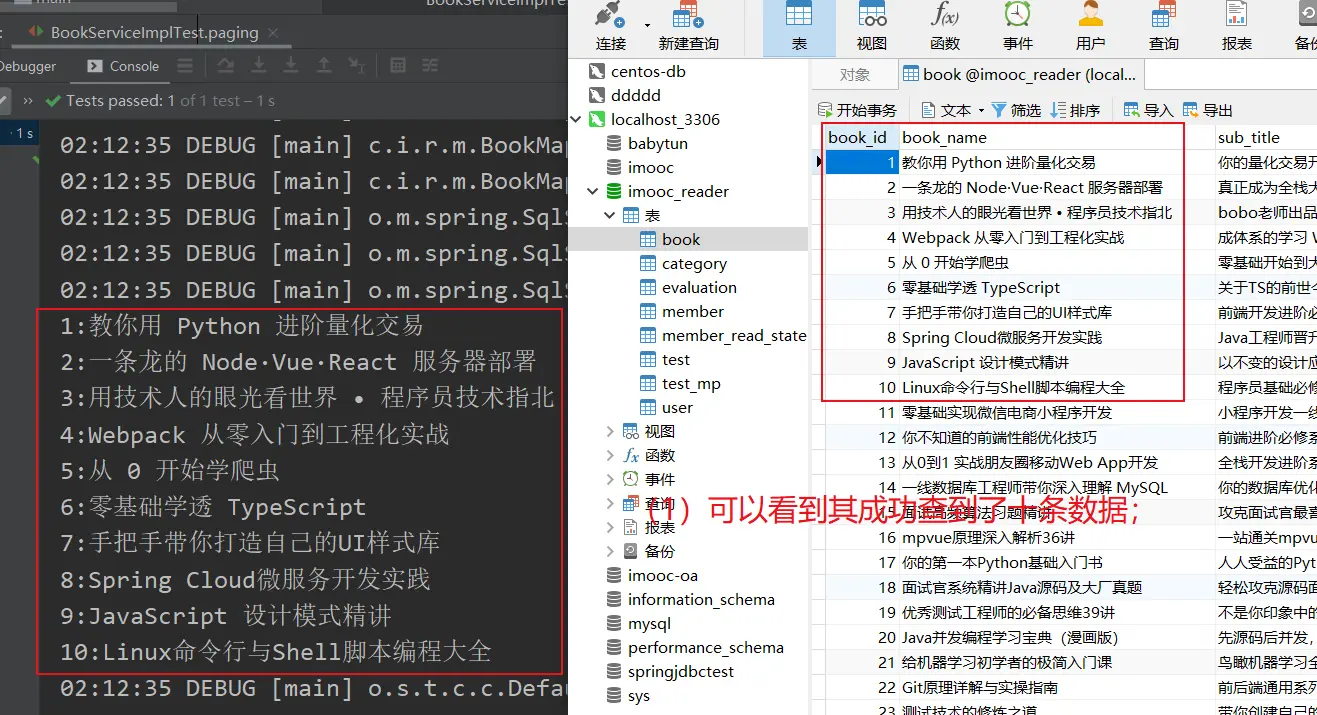
Task: Select the BookServiceImplTest.paging run tab
Action: pyautogui.click(x=154, y=33)
